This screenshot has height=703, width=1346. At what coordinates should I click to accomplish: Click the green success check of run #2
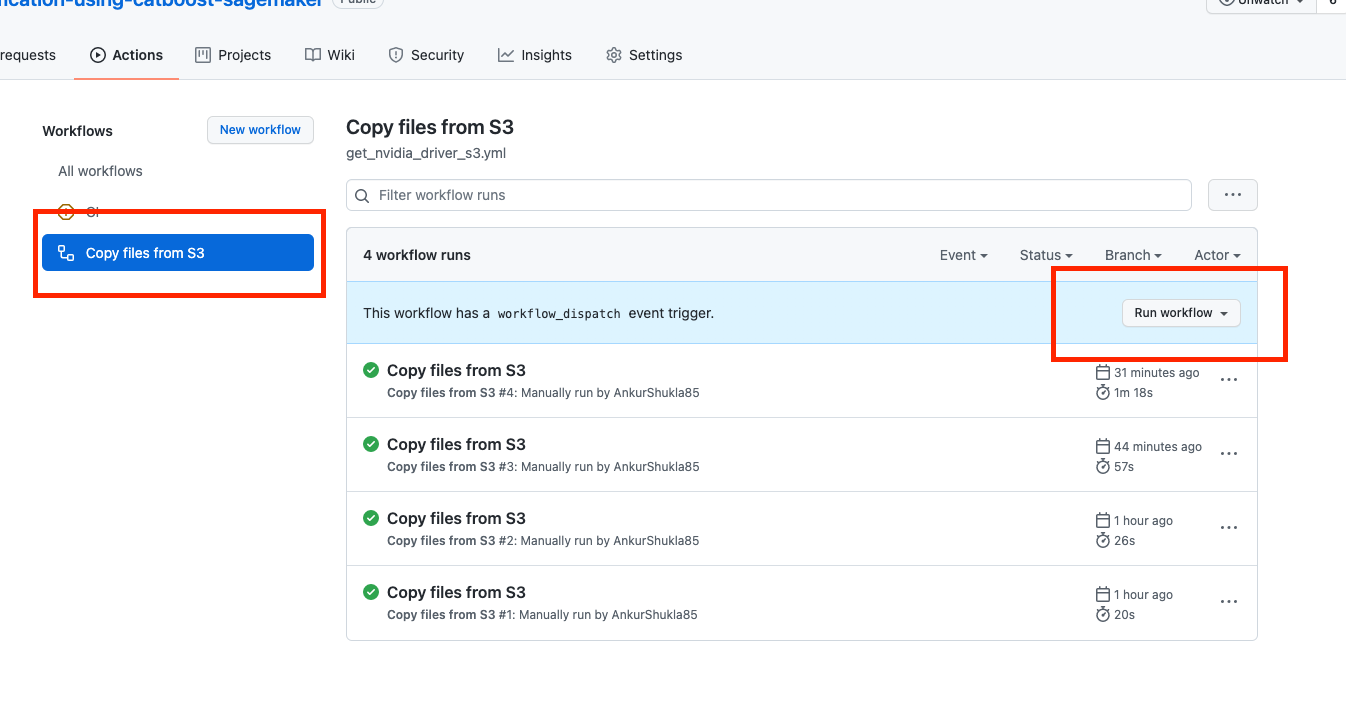click(371, 518)
